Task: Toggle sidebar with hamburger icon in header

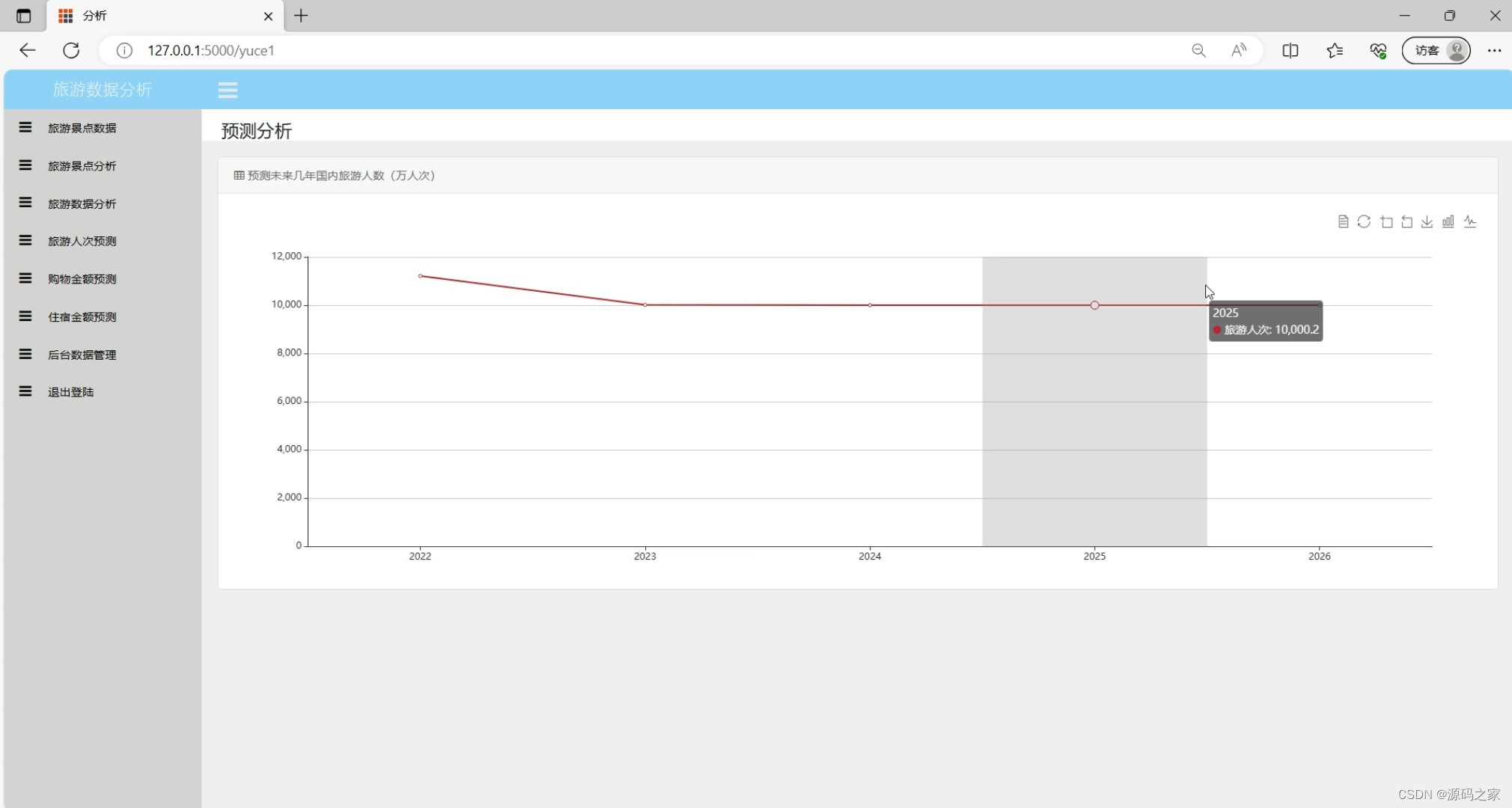Action: click(228, 90)
